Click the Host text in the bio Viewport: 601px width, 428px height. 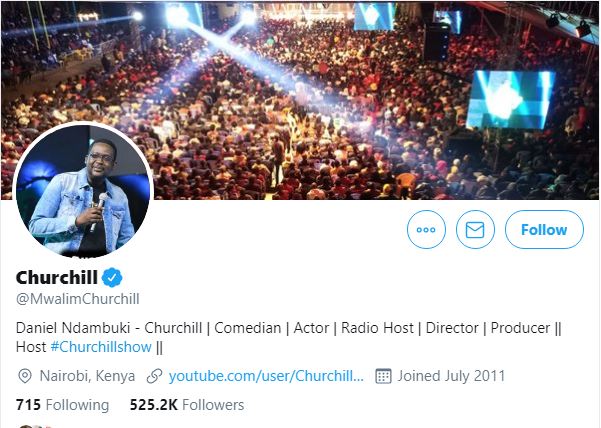(x=31, y=347)
